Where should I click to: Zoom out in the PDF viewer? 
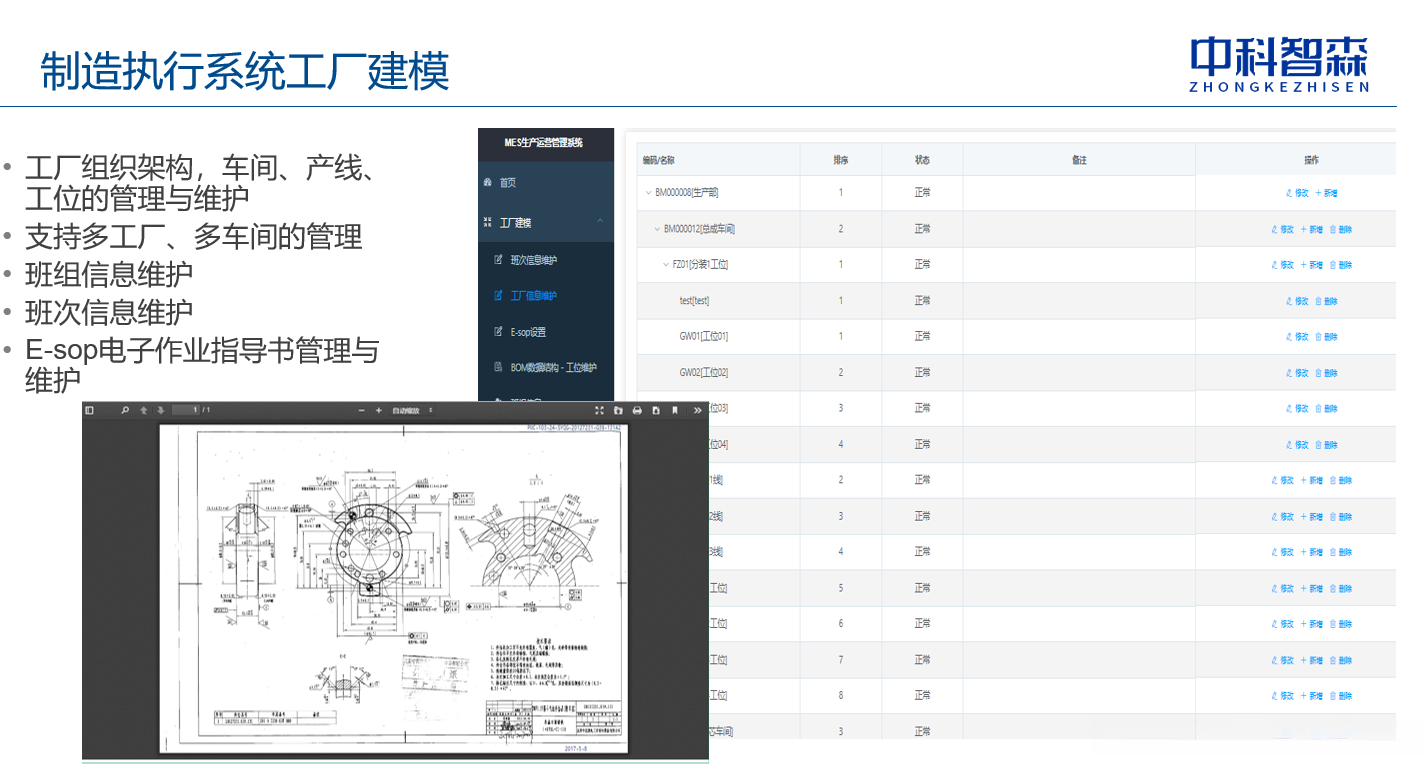[x=362, y=410]
